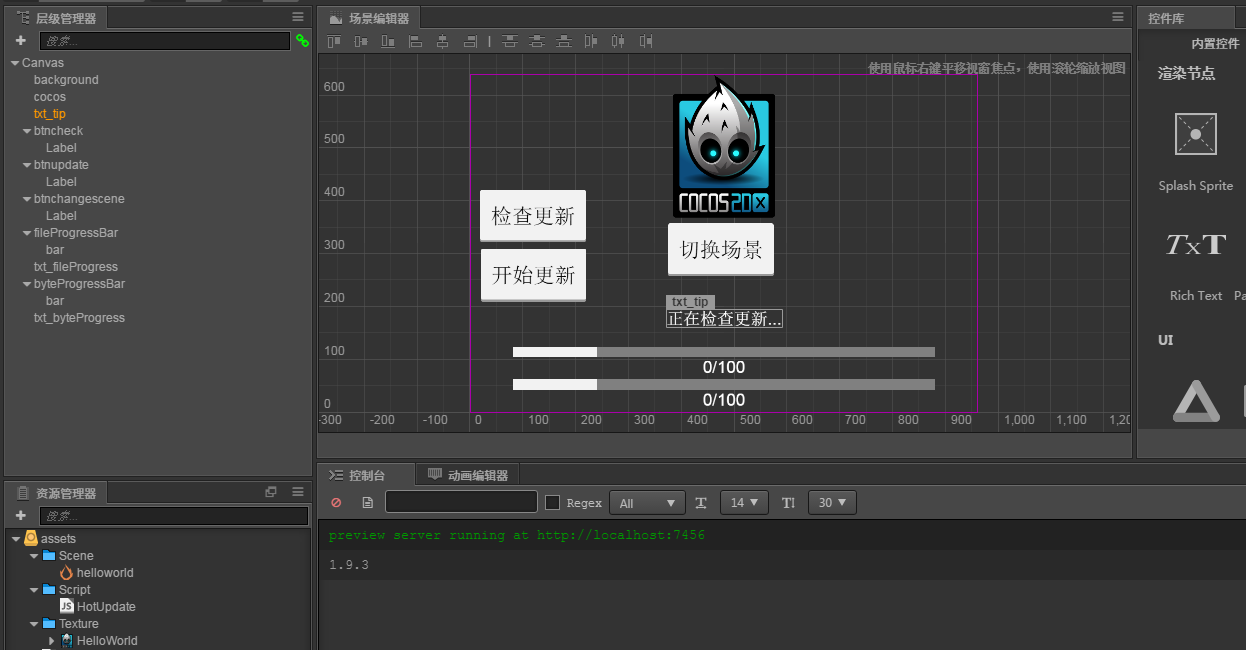Select the background node
Image resolution: width=1246 pixels, height=650 pixels.
66,80
